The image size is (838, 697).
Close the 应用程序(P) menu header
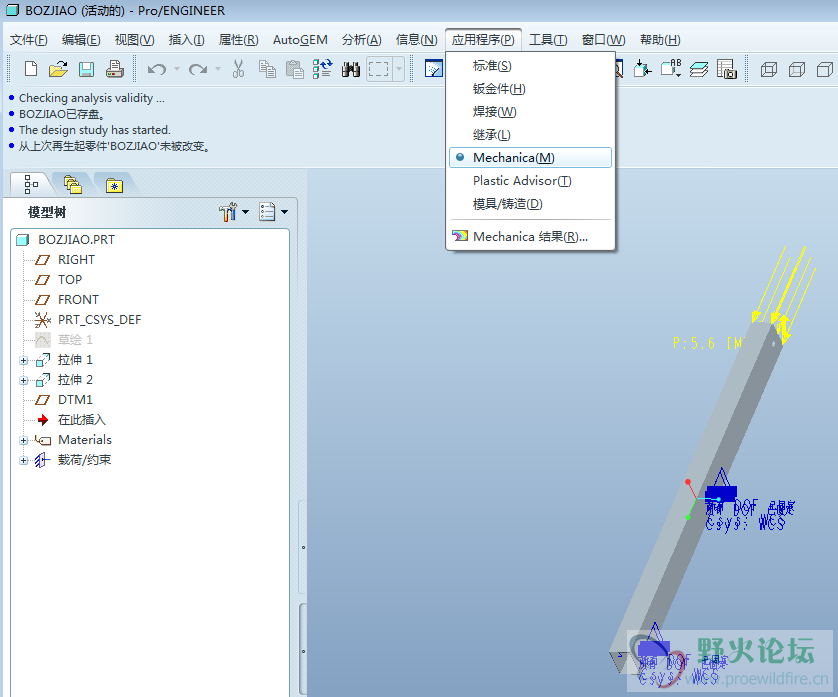click(x=483, y=40)
